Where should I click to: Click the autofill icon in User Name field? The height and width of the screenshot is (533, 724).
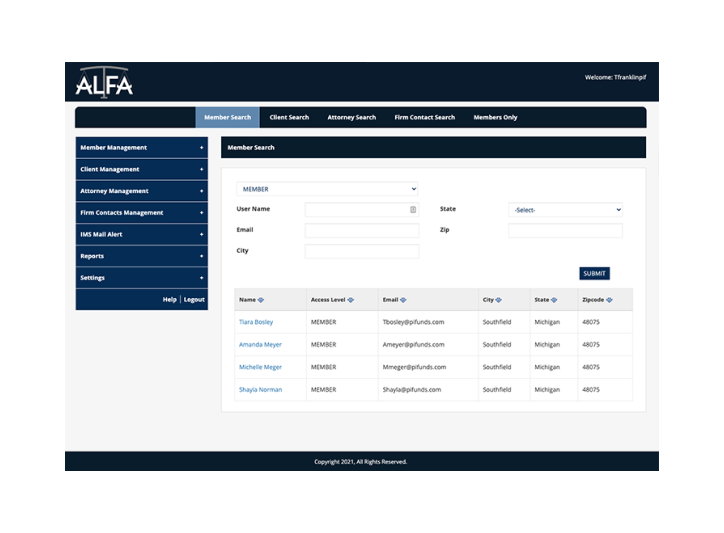tap(413, 210)
